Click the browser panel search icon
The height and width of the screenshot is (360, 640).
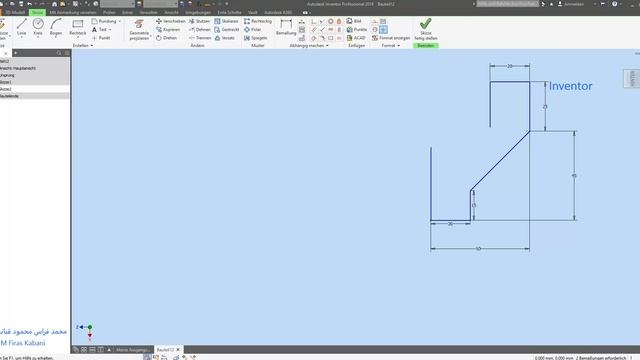(x=59, y=53)
